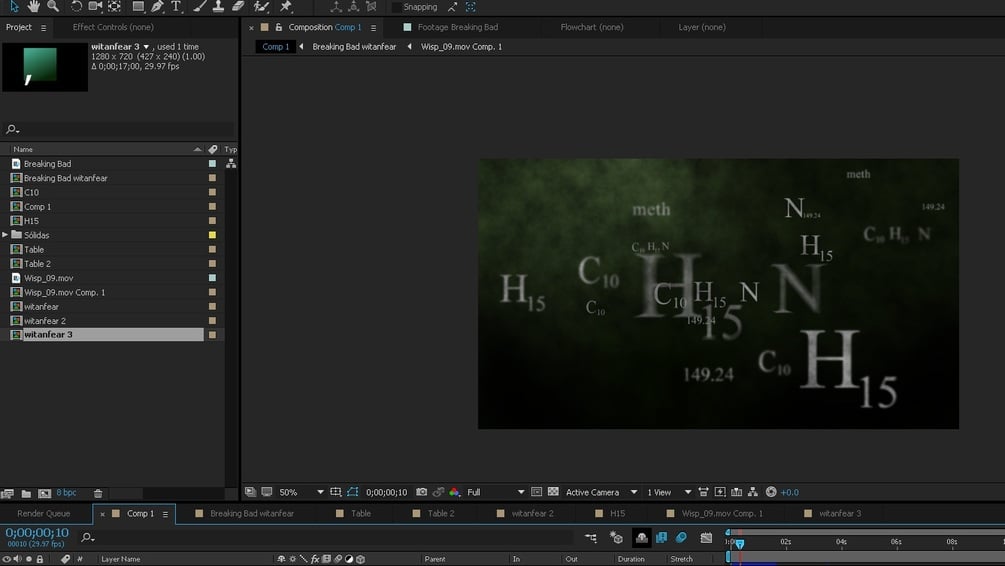Screen dimensions: 1005x566
Task: Select the Puppet Pin tool
Action: [x=286, y=6]
